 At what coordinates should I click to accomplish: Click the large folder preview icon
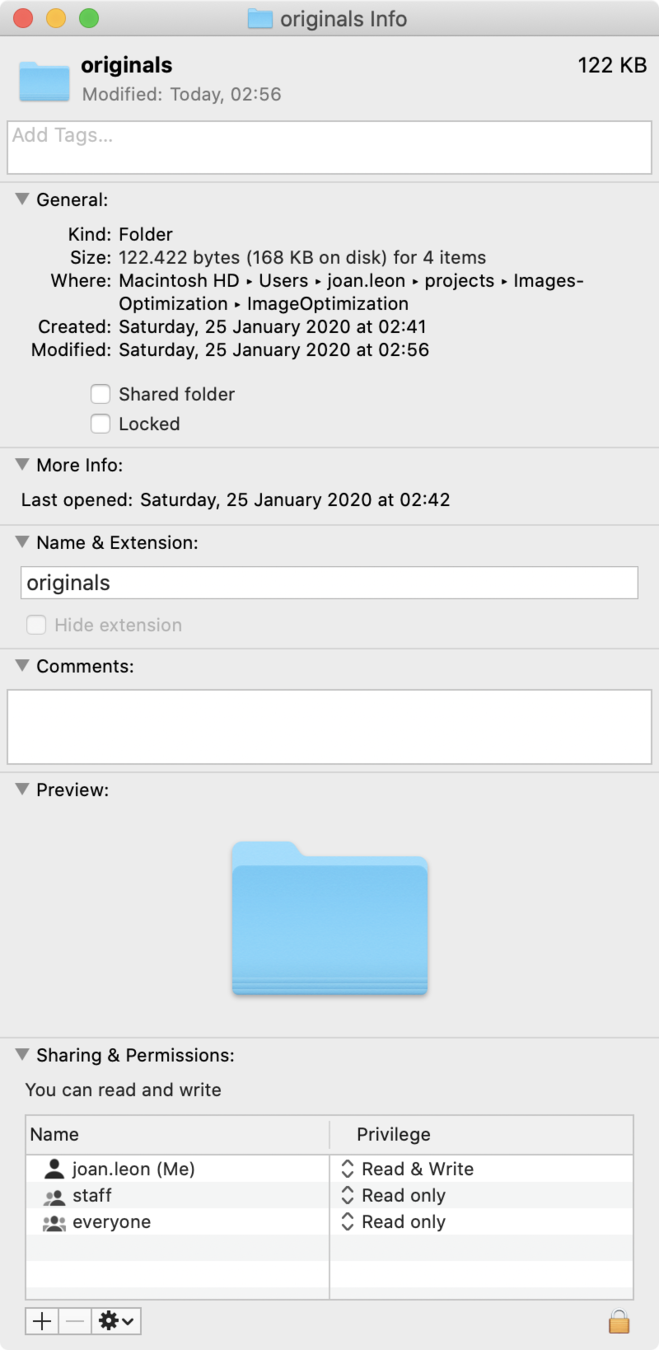point(329,918)
